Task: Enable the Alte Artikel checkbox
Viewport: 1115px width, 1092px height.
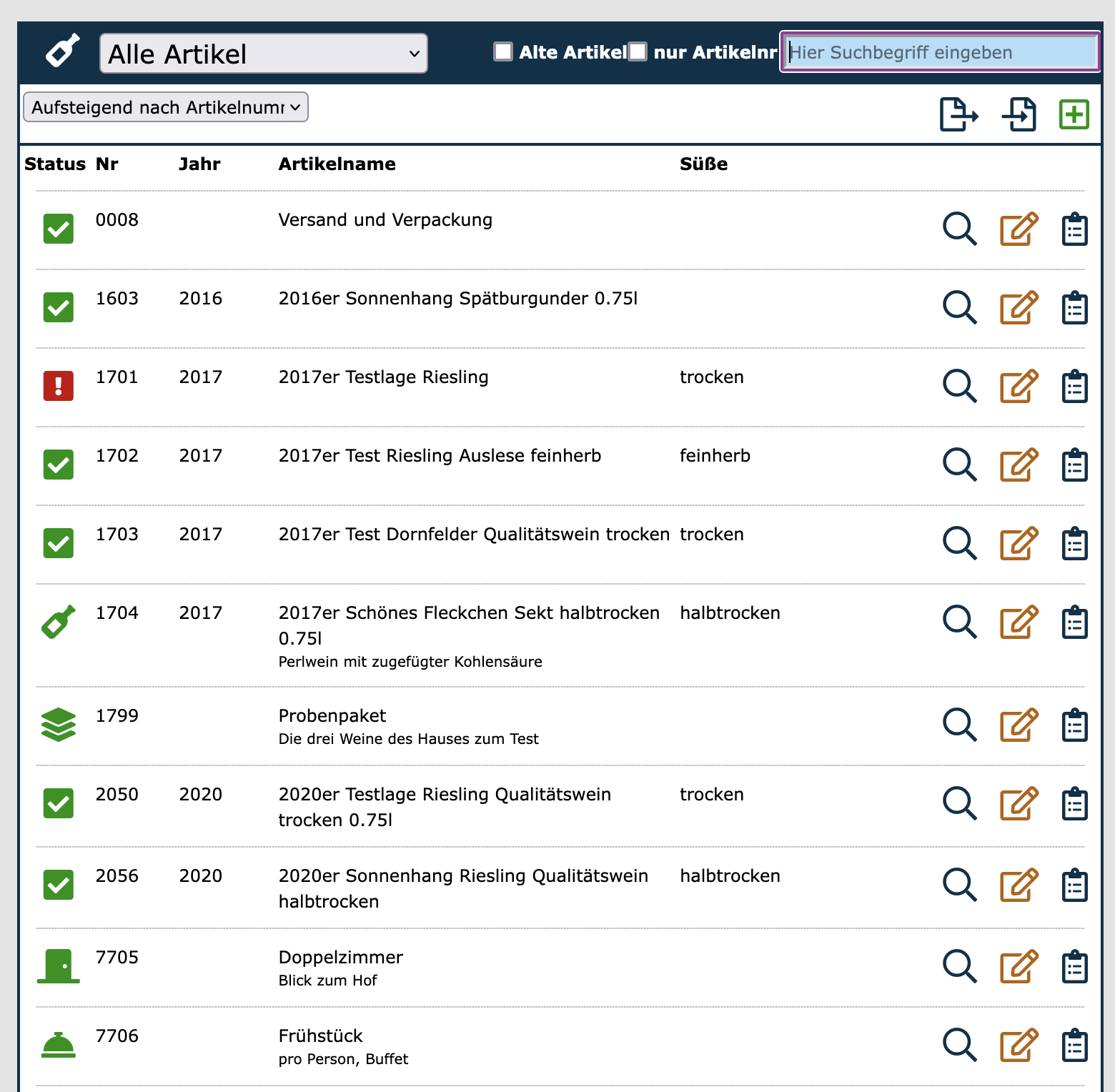Action: coord(503,51)
